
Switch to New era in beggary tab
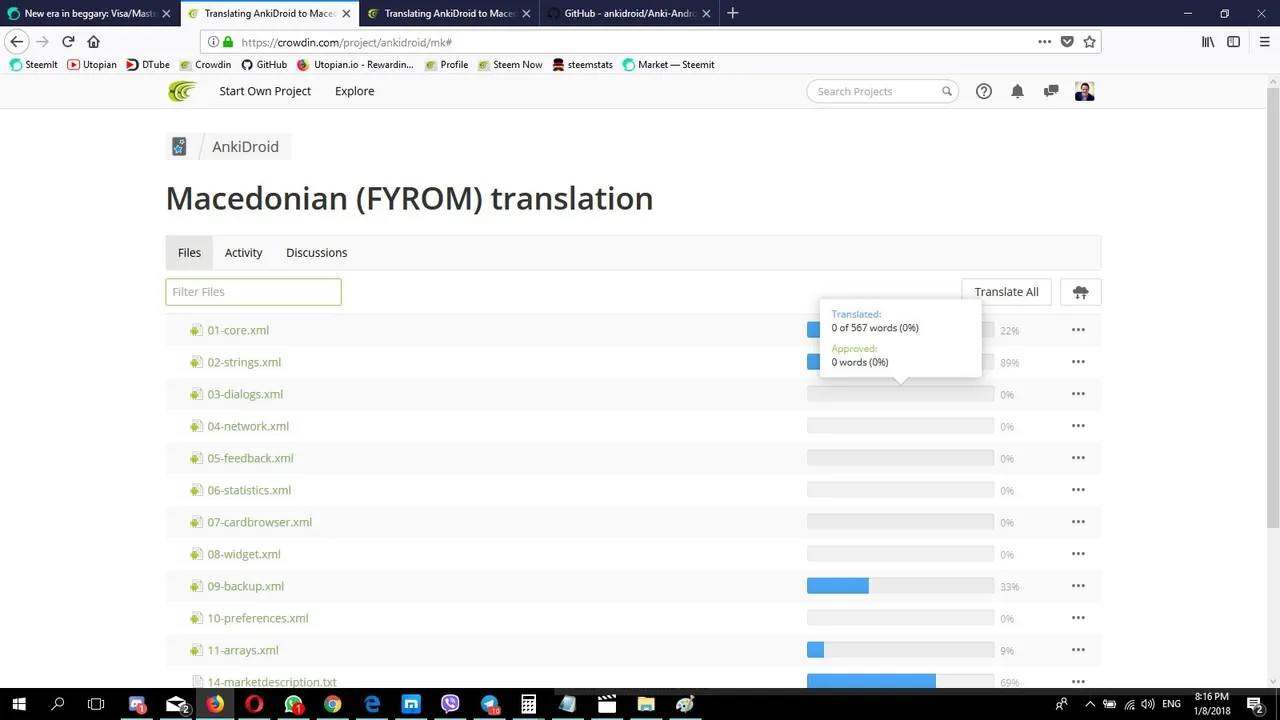point(90,14)
